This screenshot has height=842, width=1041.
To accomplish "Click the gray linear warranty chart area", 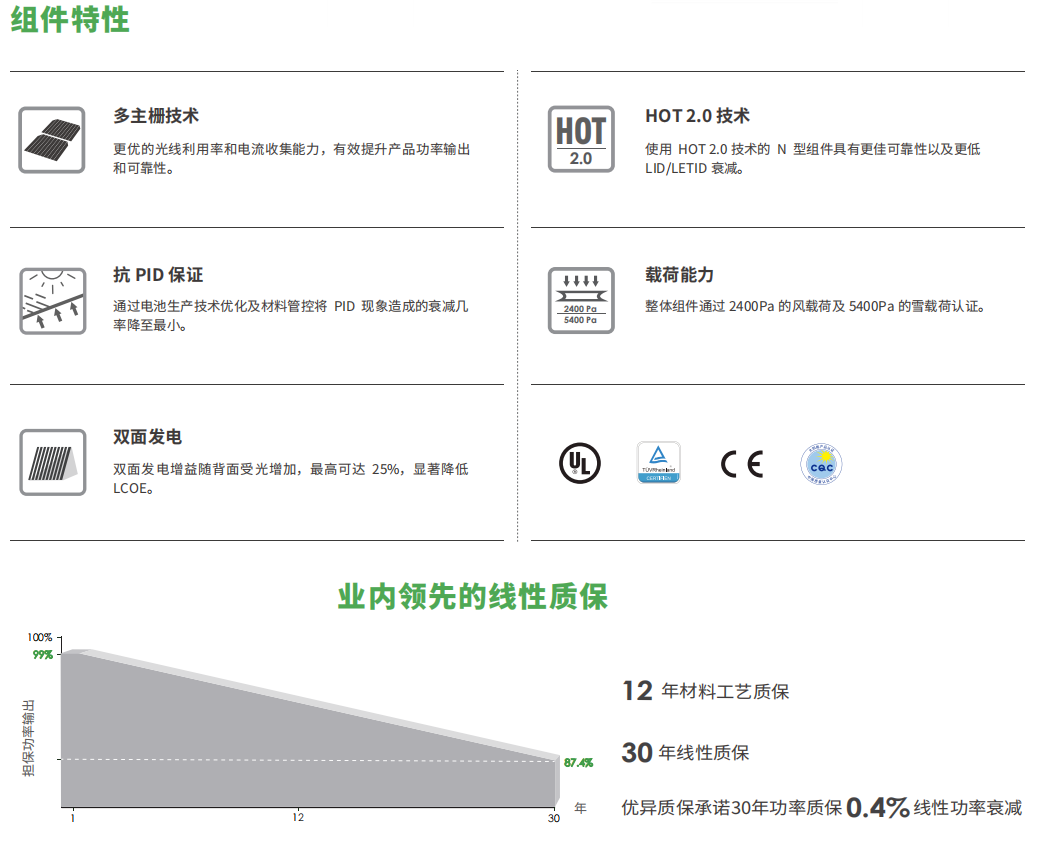I will pyautogui.click(x=310, y=728).
